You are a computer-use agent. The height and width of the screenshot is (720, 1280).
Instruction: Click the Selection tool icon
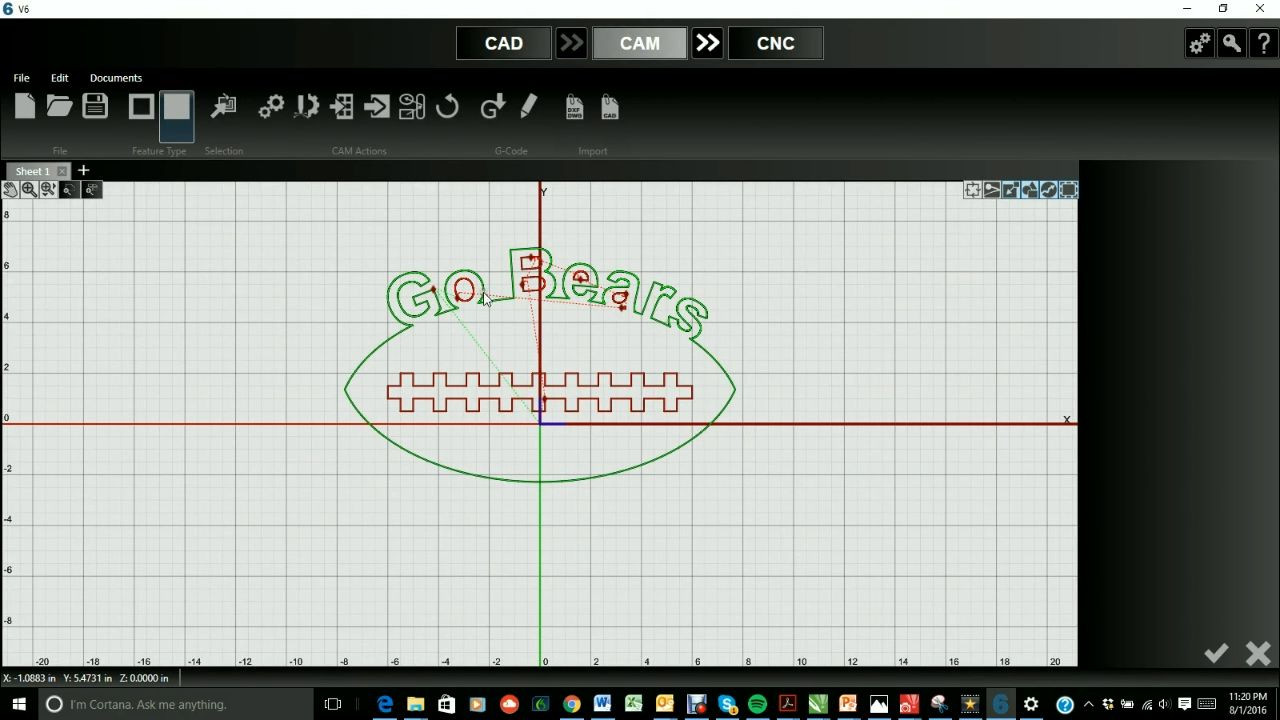[224, 107]
